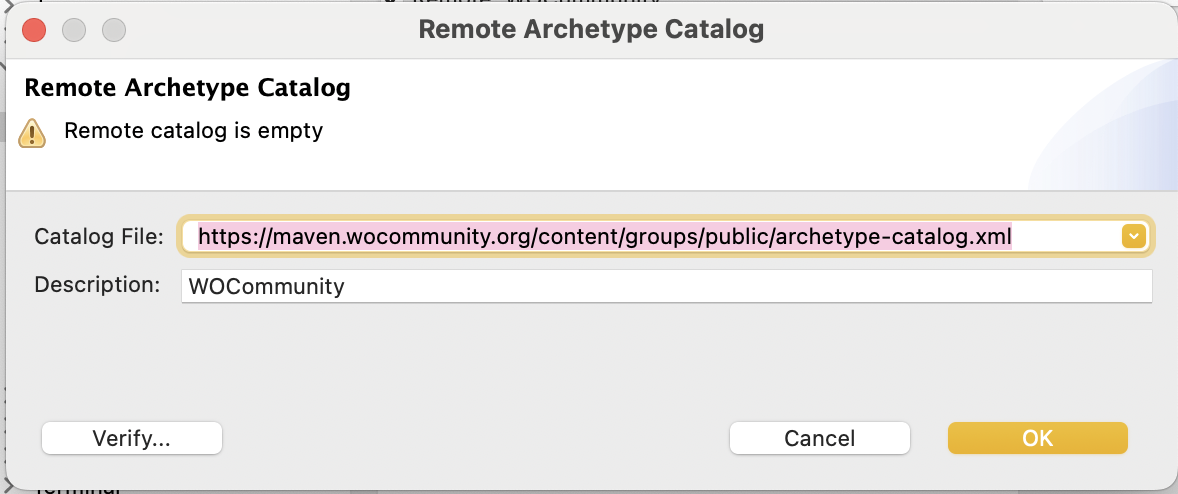Click the Remote catalog is empty message
1178x494 pixels.
(x=194, y=131)
